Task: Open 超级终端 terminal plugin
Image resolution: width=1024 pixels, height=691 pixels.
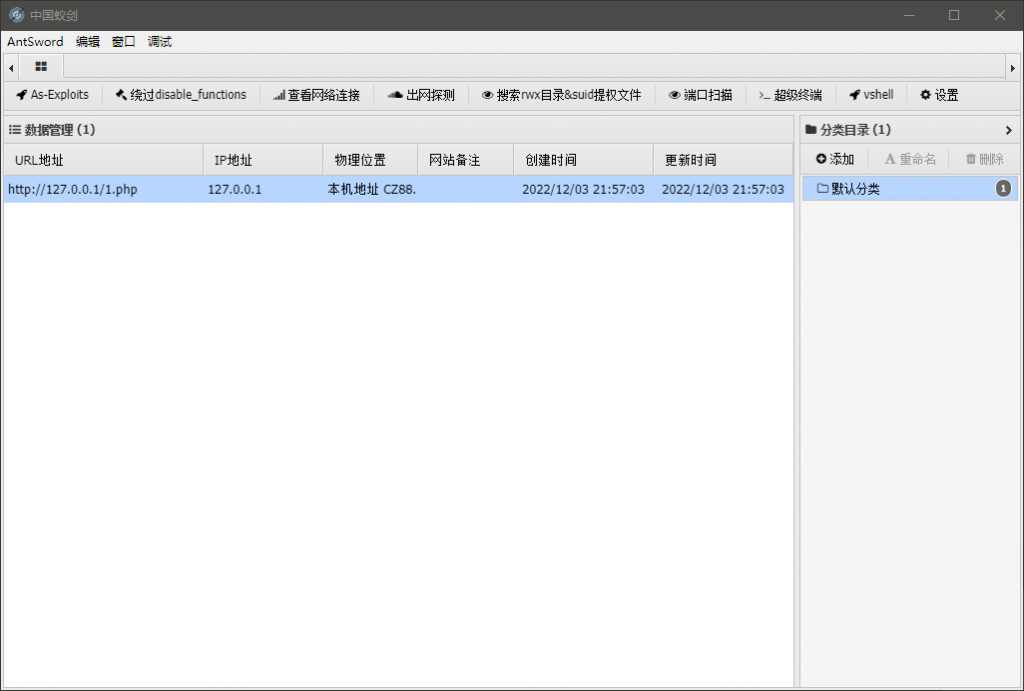Action: coord(790,95)
